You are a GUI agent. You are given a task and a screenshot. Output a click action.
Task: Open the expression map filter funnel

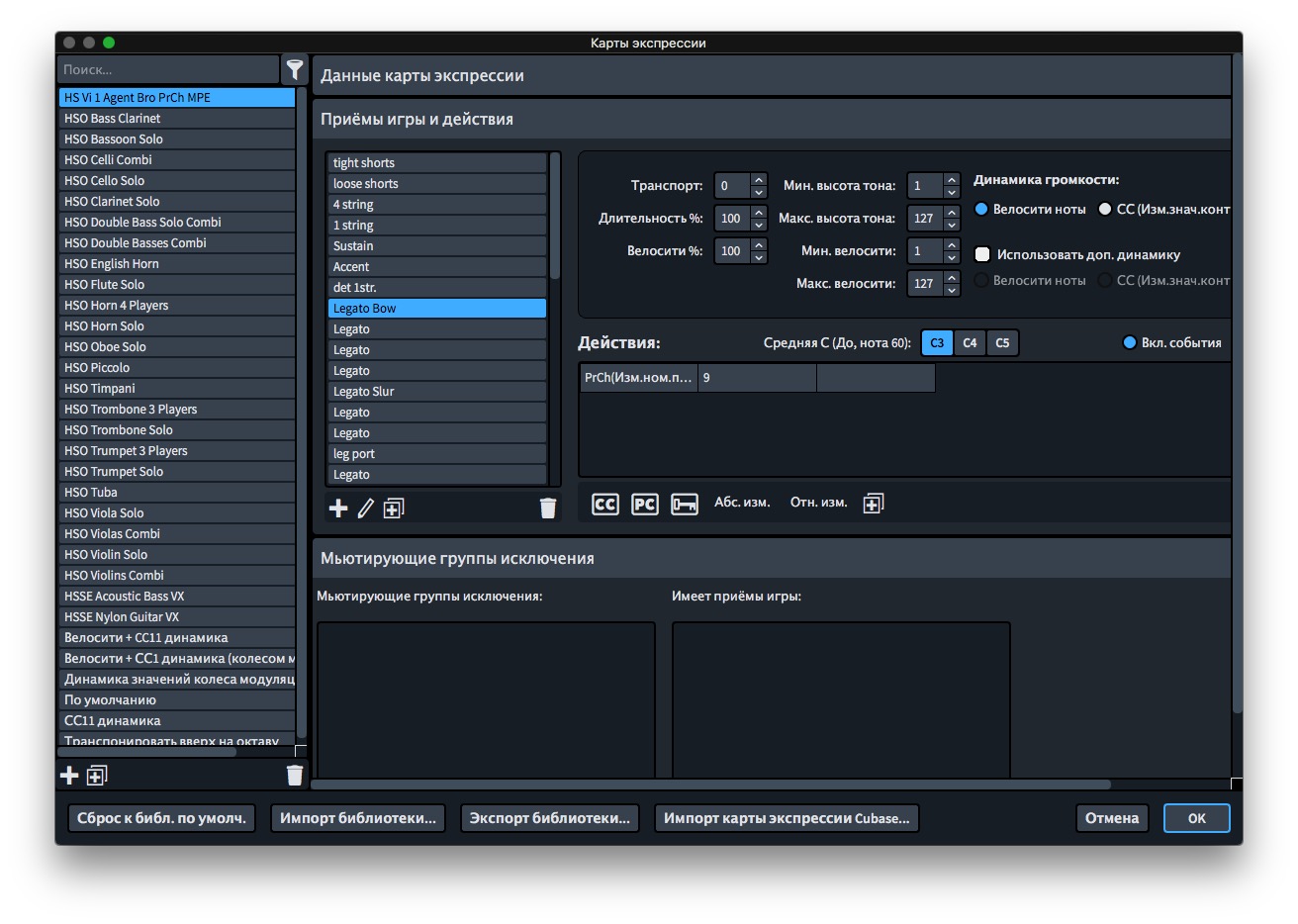click(x=295, y=69)
